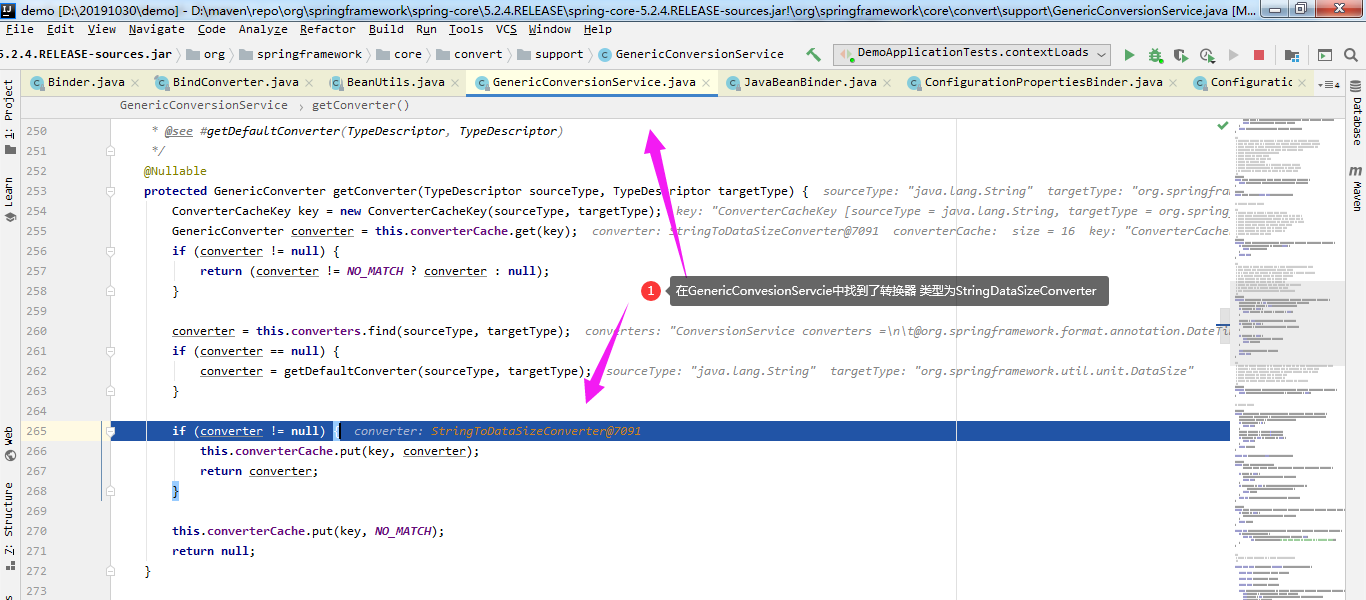Collapse the if block fold at line 261
The width and height of the screenshot is (1366, 600).
pos(112,351)
